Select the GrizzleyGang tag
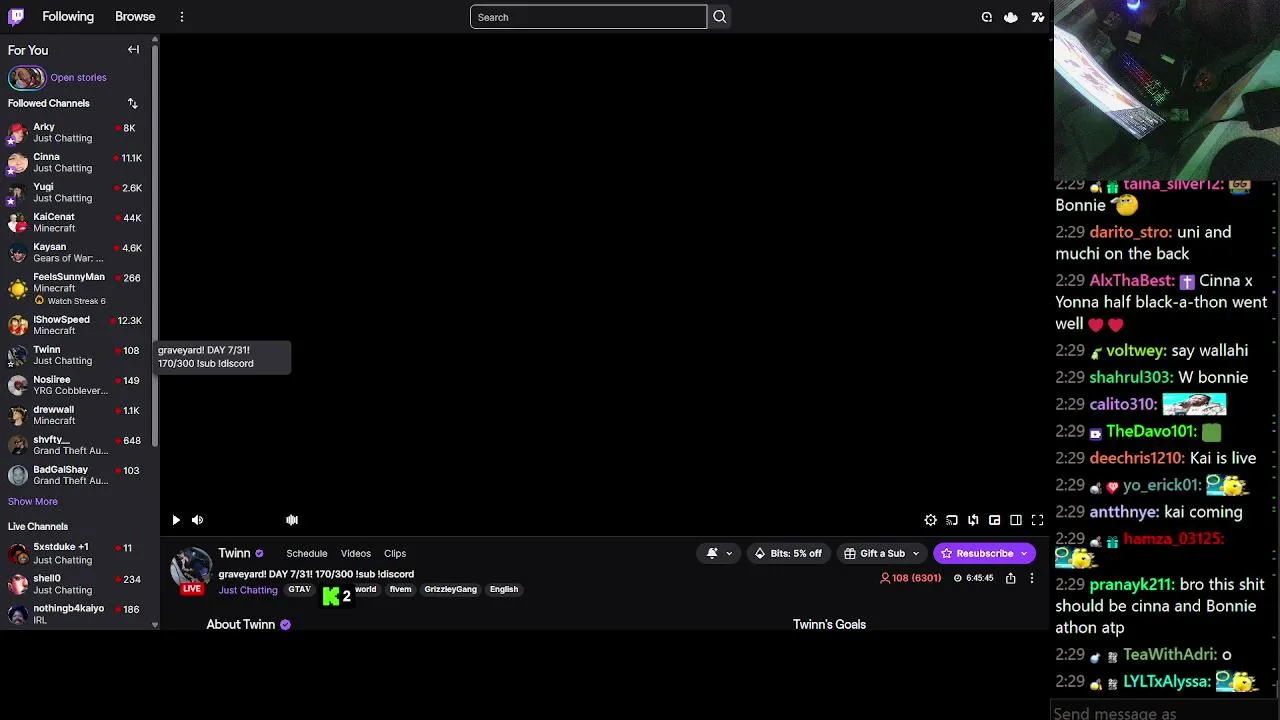The height and width of the screenshot is (720, 1280). click(450, 590)
